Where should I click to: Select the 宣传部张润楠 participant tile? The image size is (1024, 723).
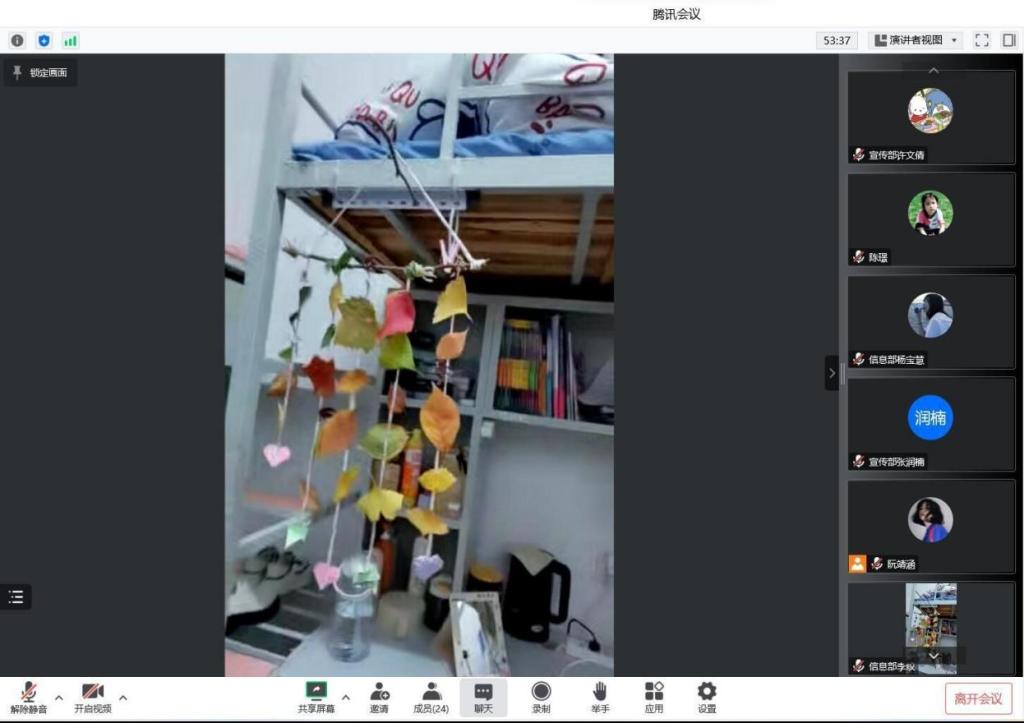pyautogui.click(x=931, y=424)
